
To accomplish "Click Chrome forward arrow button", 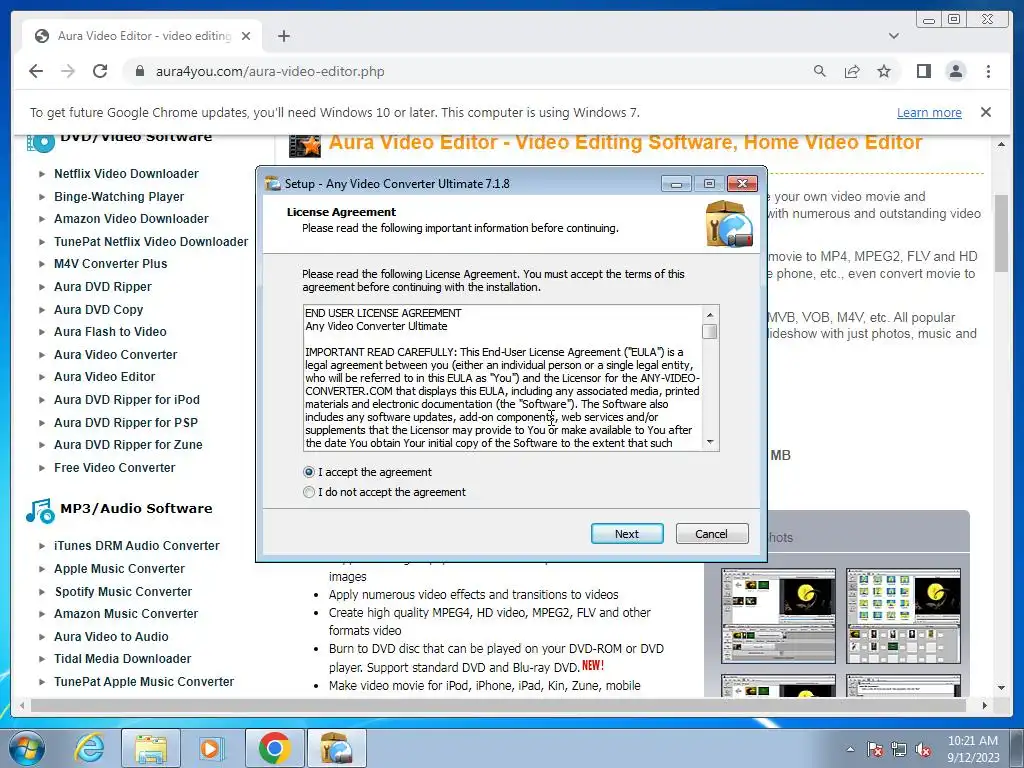I will click(x=68, y=71).
